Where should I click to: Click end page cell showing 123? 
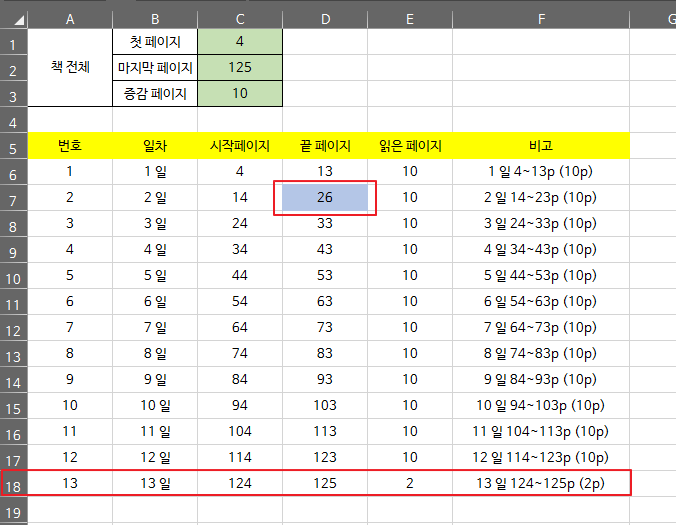[x=325, y=457]
